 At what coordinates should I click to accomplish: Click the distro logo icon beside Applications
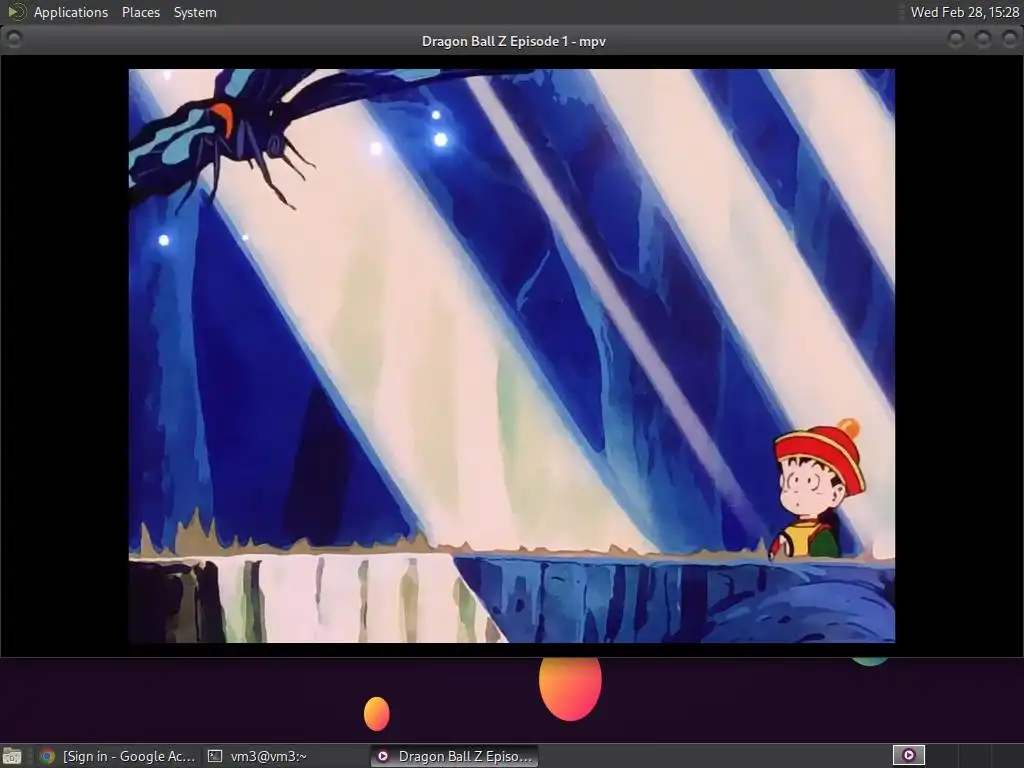(x=16, y=12)
